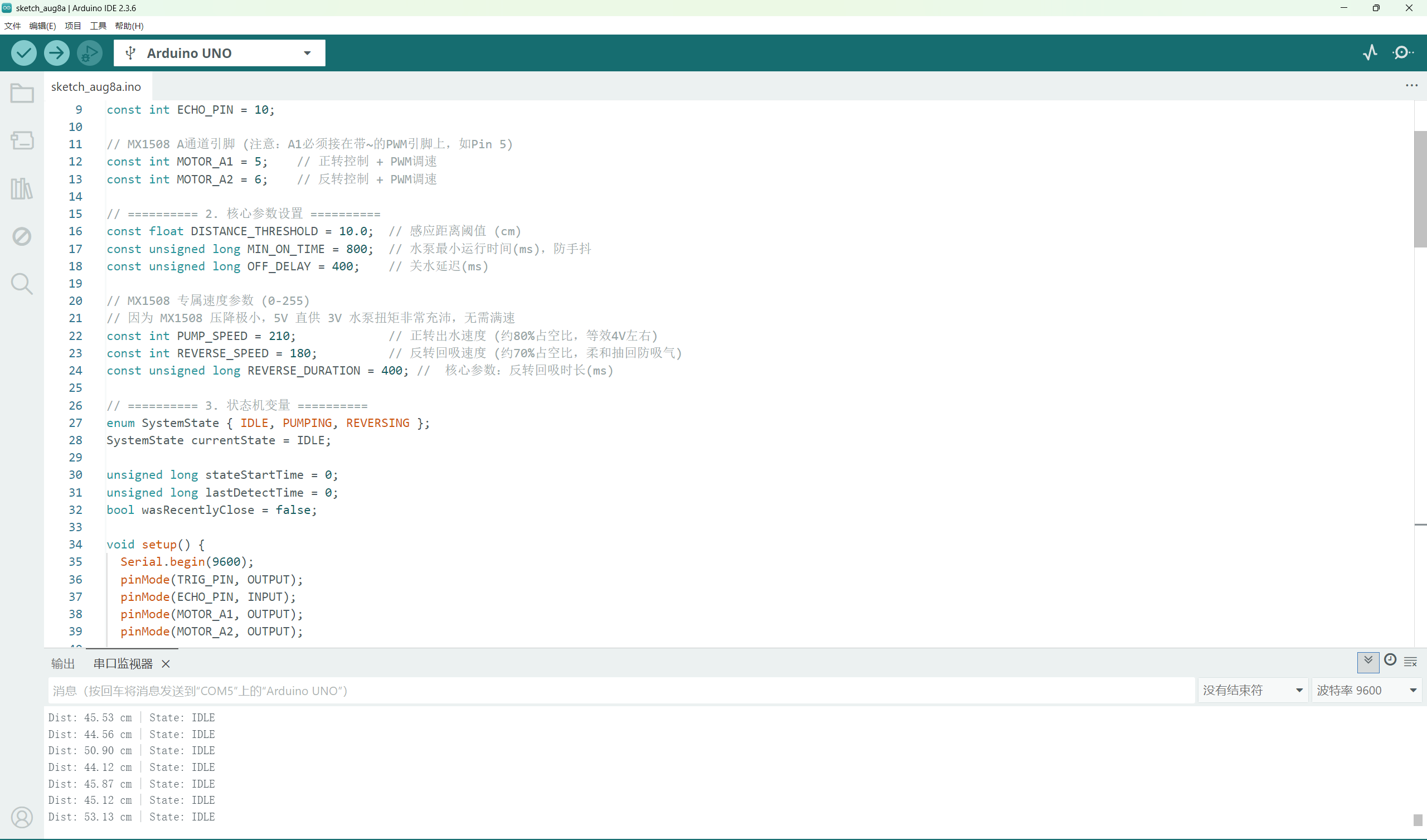The image size is (1427, 840).
Task: Open the baud rate 波特率 9600 dropdown
Action: point(1367,691)
